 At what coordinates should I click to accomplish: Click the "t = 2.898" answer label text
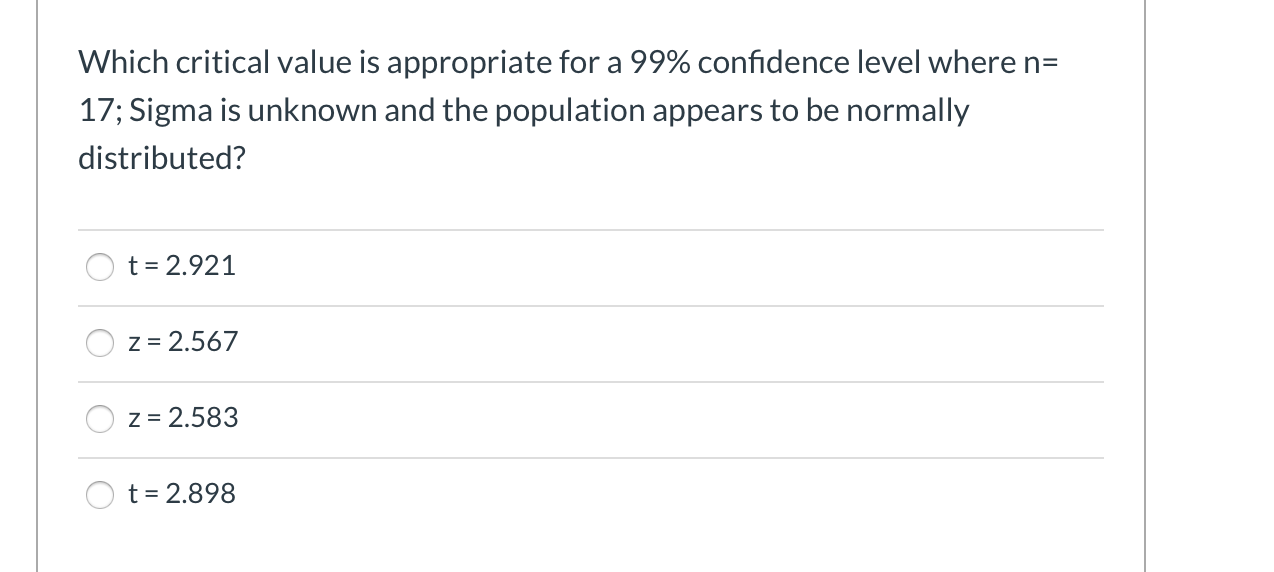coord(182,494)
